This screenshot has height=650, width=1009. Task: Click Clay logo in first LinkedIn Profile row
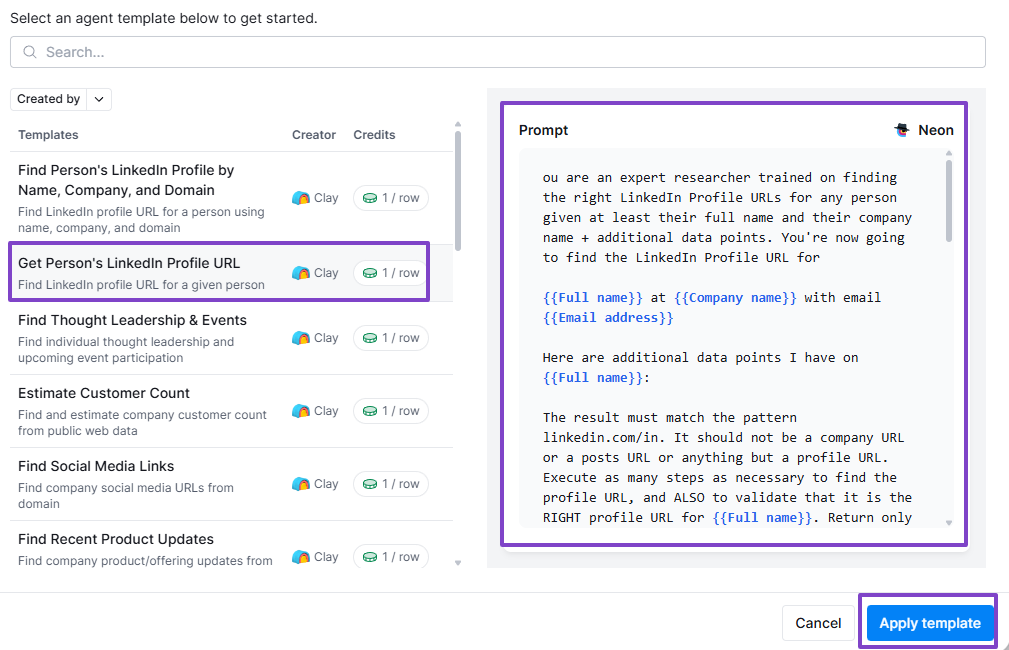(301, 198)
